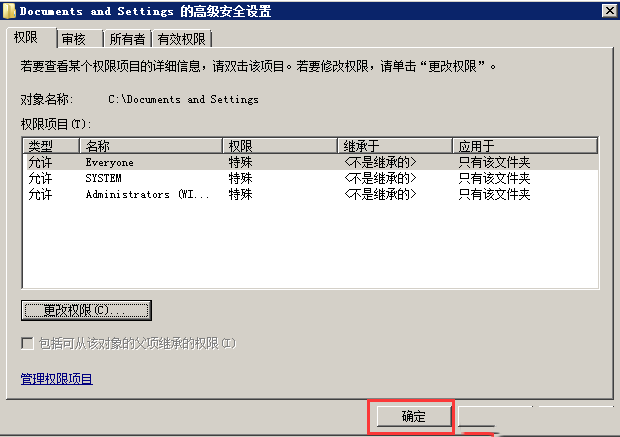The height and width of the screenshot is (437, 620).
Task: Close the 高级安全设置 dialog
Action: pos(609,10)
